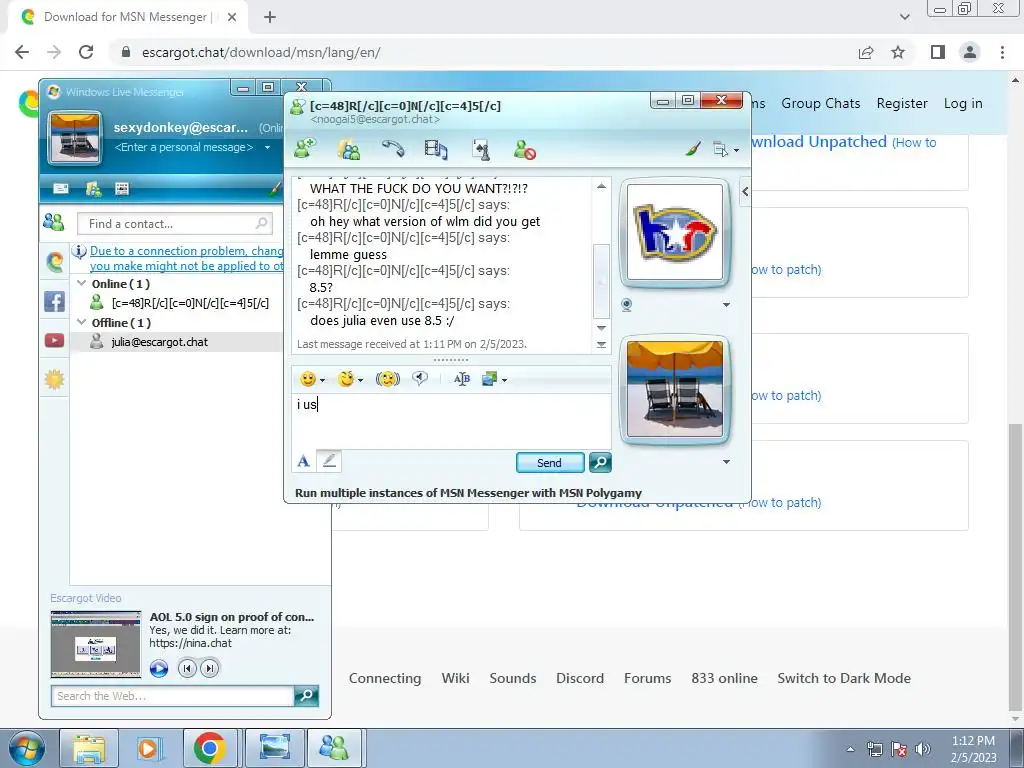The width and height of the screenshot is (1024, 768).
Task: Click the Log in link
Action: (963, 103)
